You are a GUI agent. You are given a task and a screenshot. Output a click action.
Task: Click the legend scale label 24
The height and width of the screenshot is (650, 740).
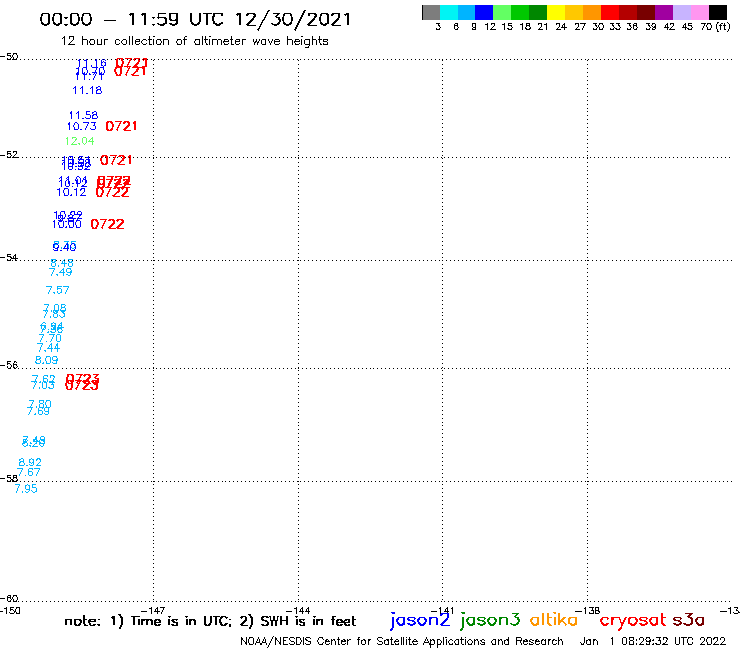[x=561, y=26]
